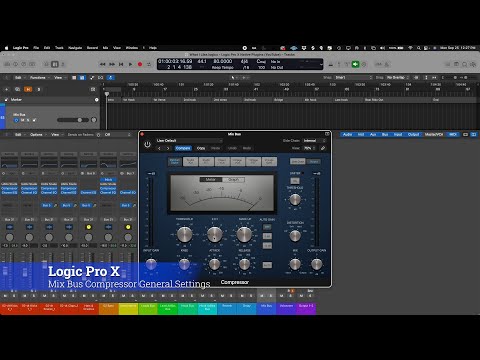This screenshot has height=360, width=480.
Task: Click the compressor Make Up knob
Action: tap(244, 234)
